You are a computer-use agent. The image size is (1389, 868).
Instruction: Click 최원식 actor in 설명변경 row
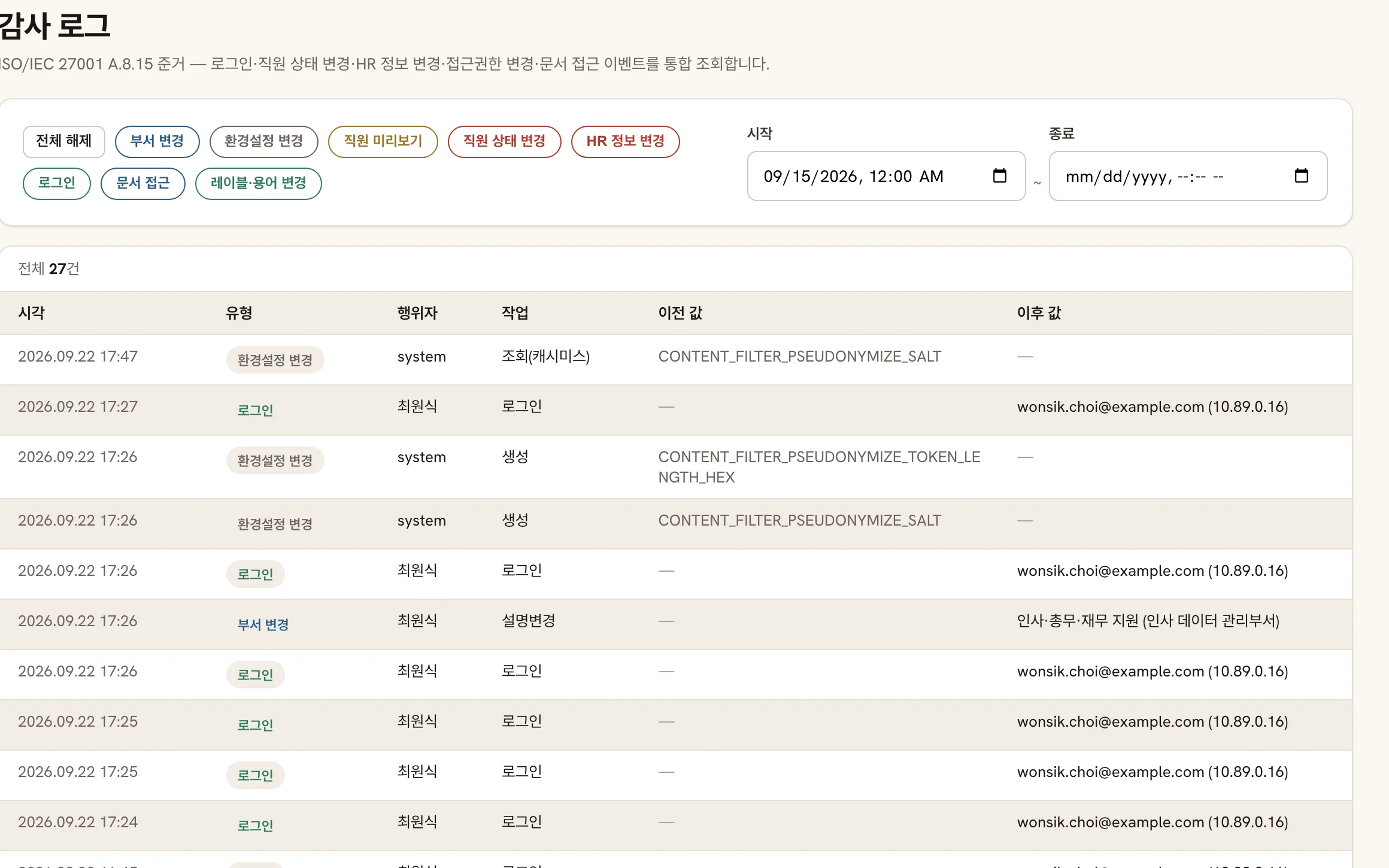tap(417, 621)
